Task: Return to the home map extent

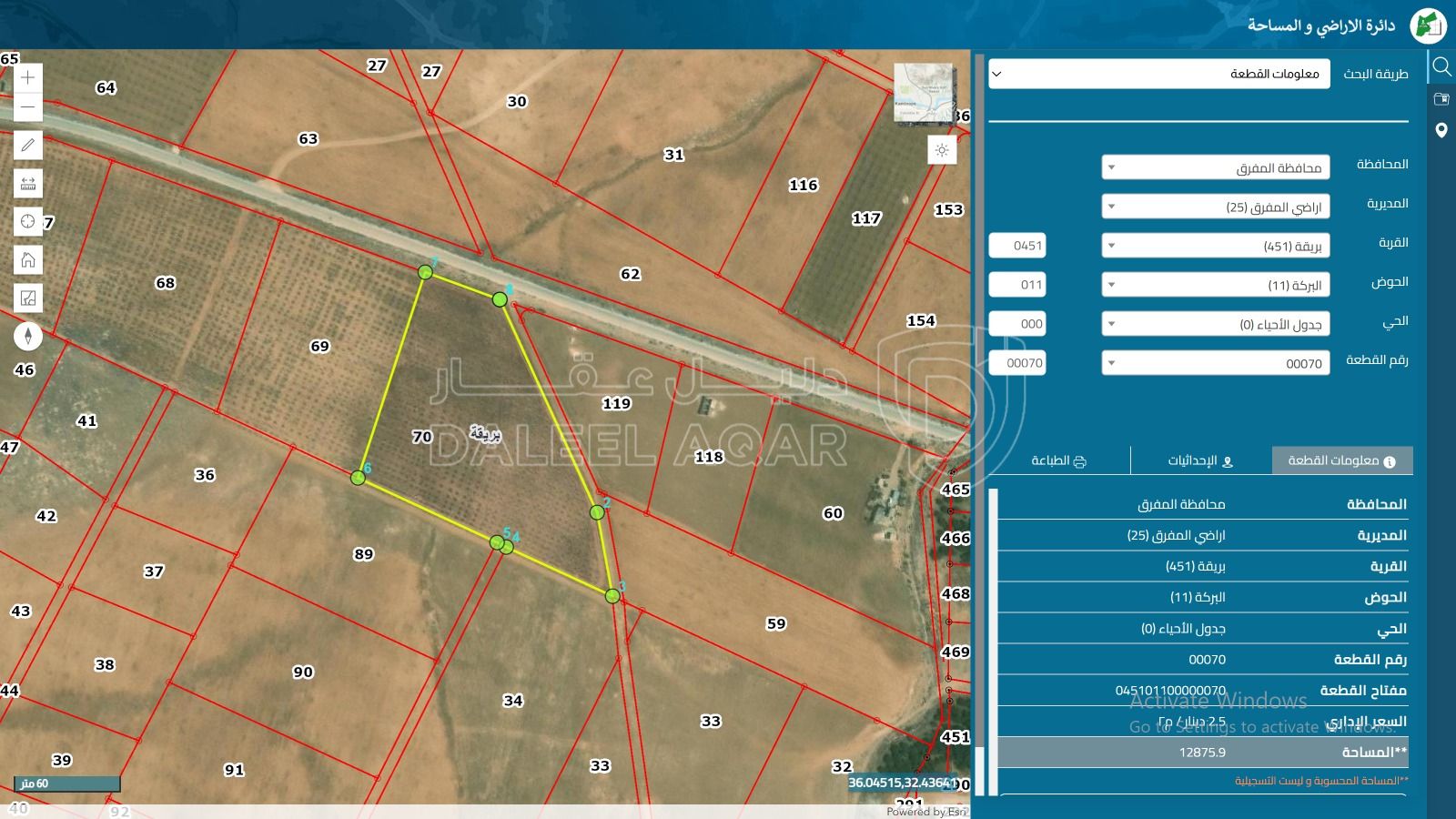Action: tap(28, 260)
